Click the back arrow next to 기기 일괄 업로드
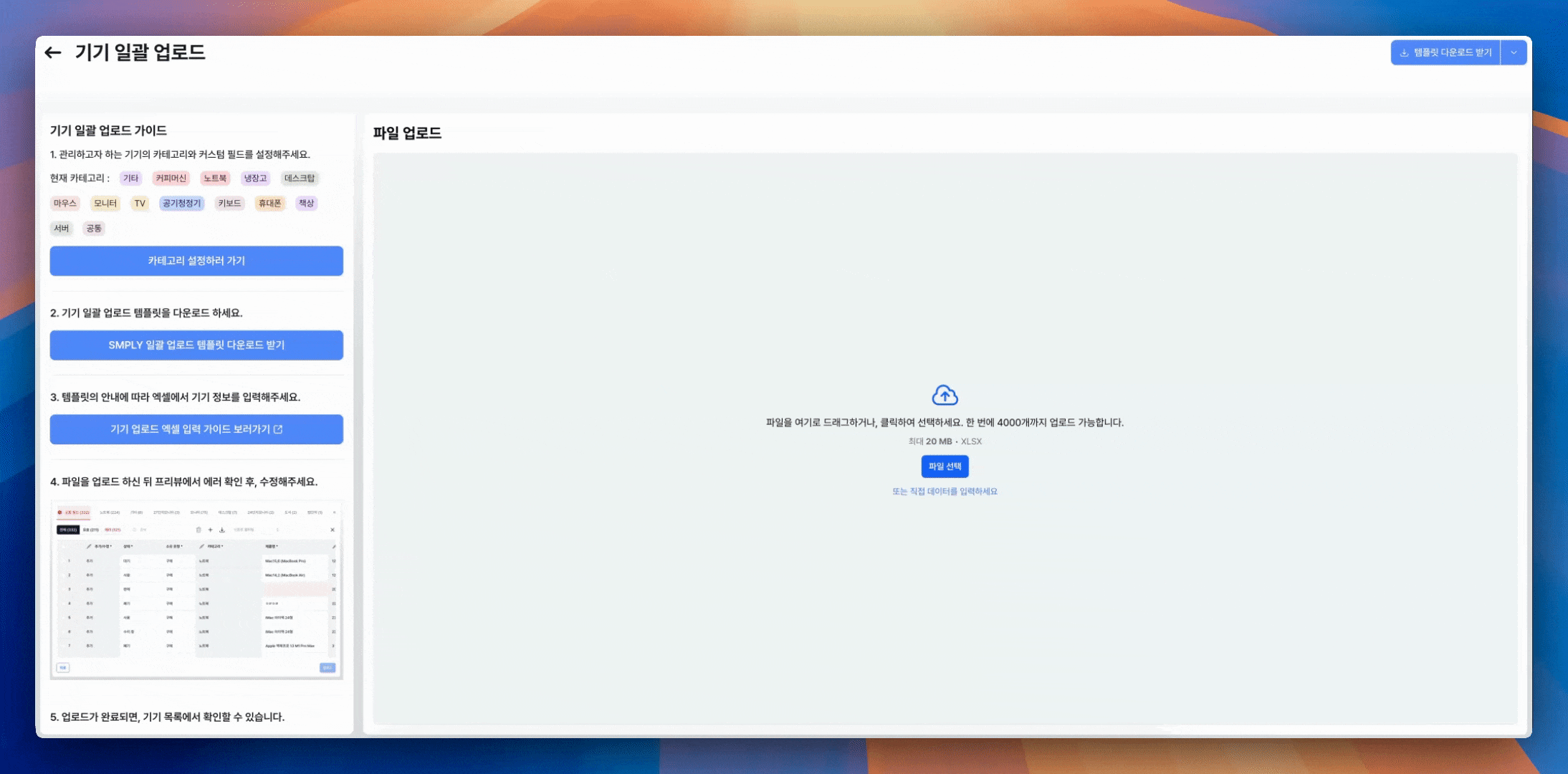1568x774 pixels. [53, 52]
